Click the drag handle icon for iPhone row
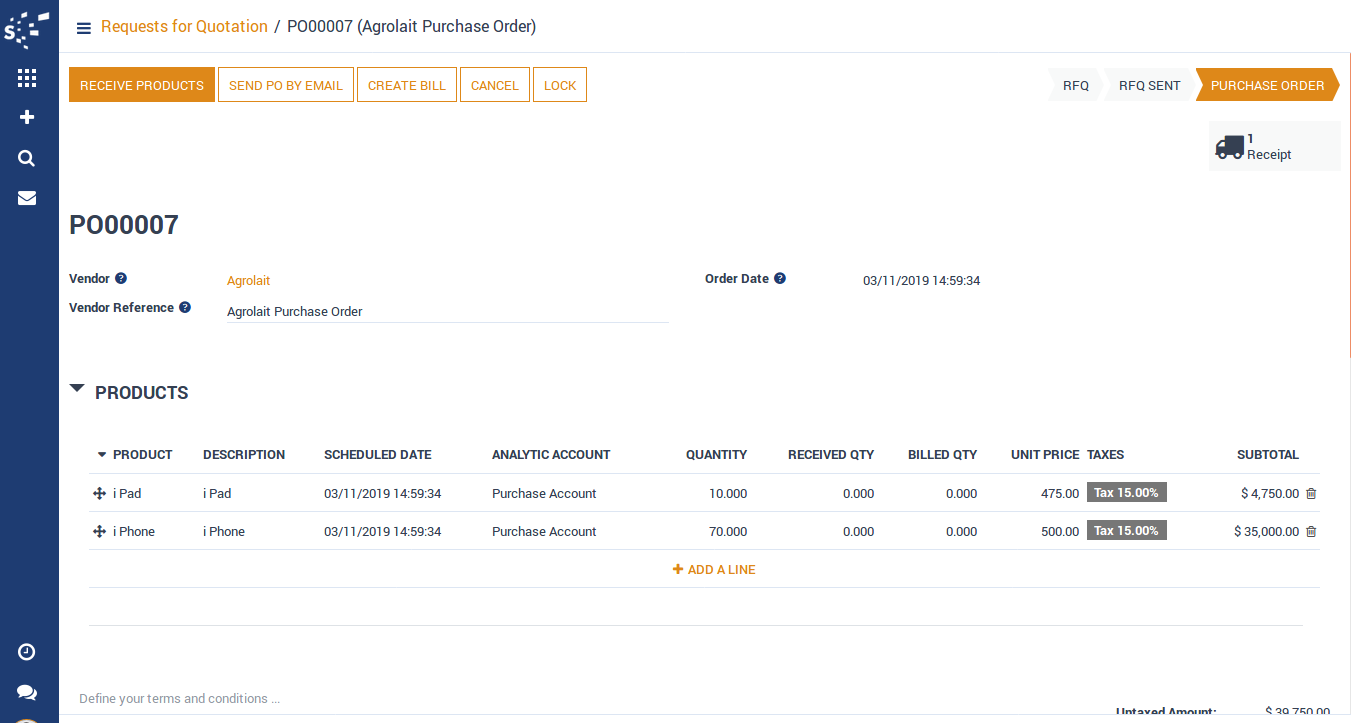Image resolution: width=1351 pixels, height=723 pixels. (99, 532)
